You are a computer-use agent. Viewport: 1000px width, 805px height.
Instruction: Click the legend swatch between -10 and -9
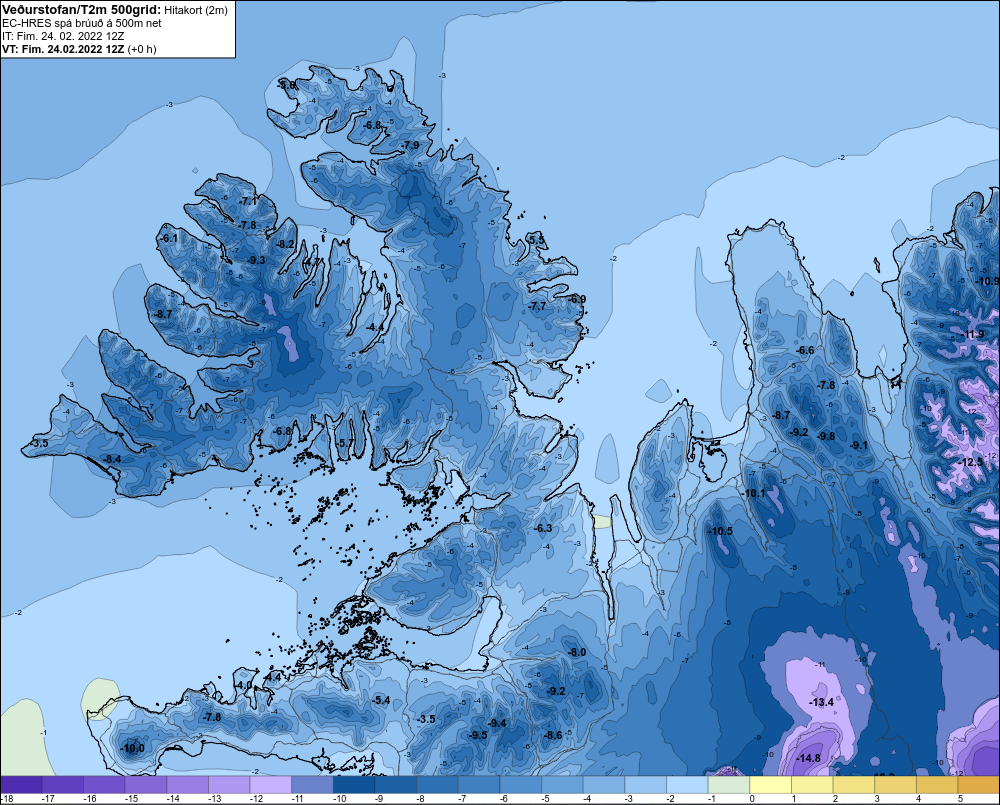(354, 785)
